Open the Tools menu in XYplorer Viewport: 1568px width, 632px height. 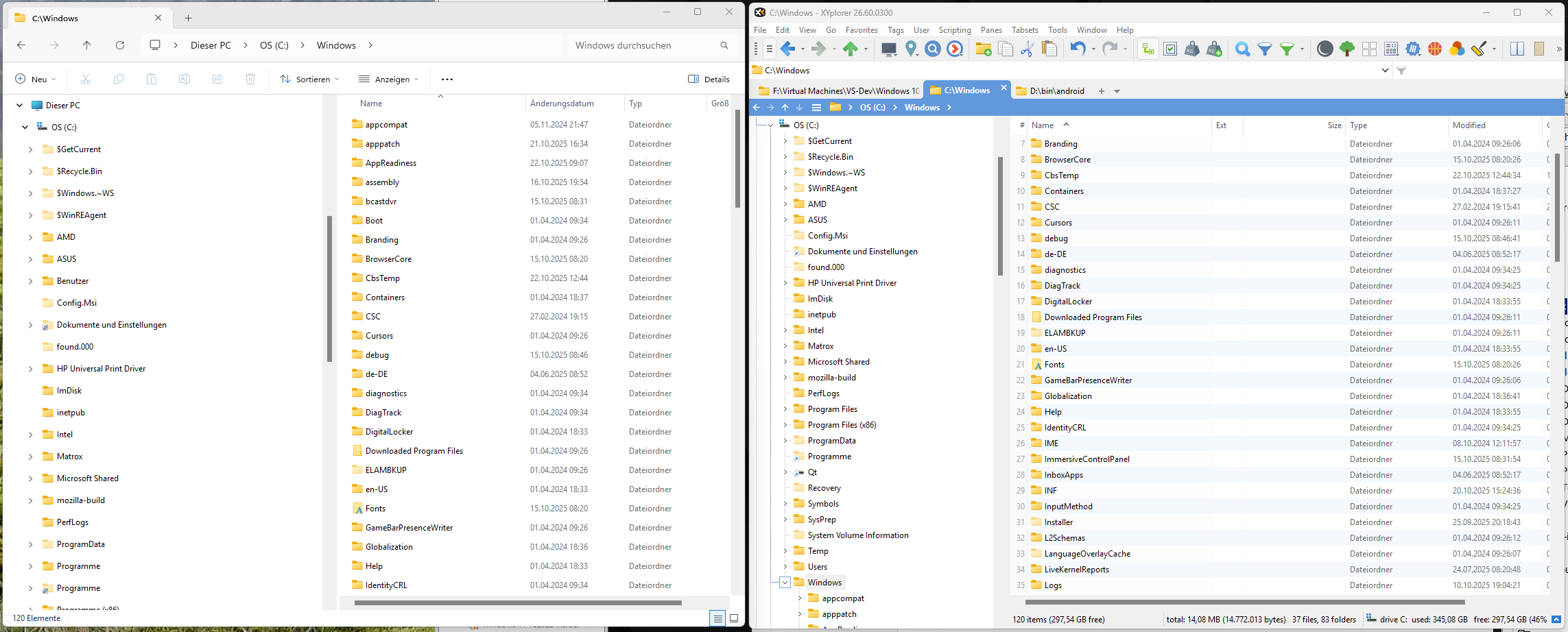(x=1058, y=30)
